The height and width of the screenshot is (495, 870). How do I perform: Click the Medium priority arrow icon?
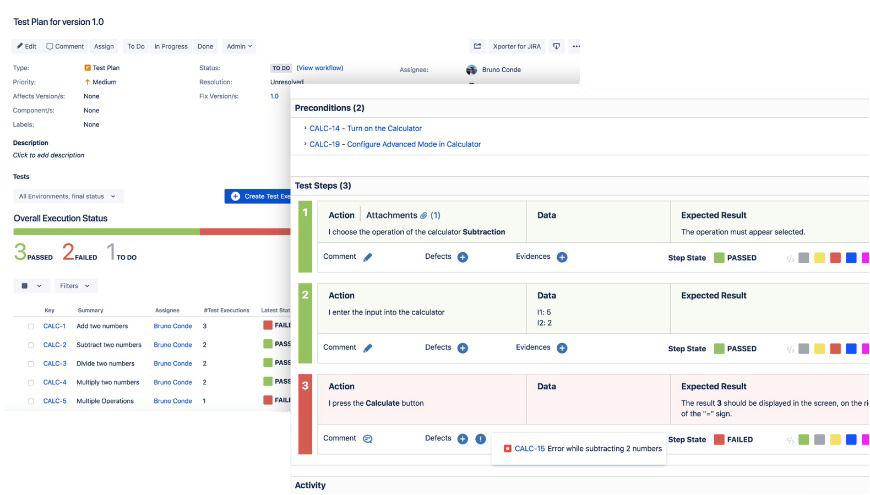87,82
